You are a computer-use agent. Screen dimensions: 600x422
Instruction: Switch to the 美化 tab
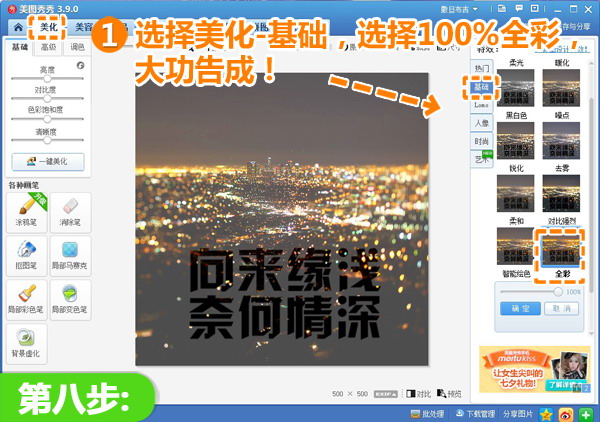(x=48, y=27)
